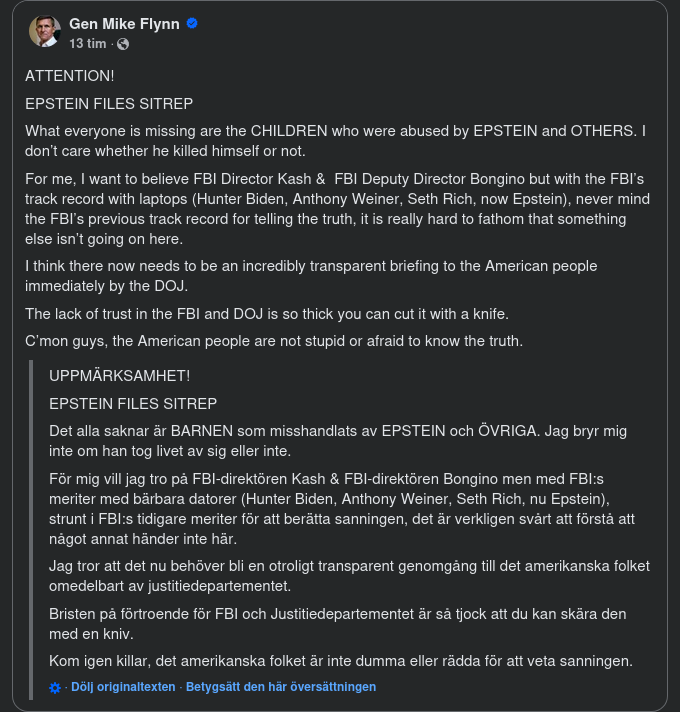Open translation settings gear icon
The height and width of the screenshot is (712, 680).
(x=56, y=687)
